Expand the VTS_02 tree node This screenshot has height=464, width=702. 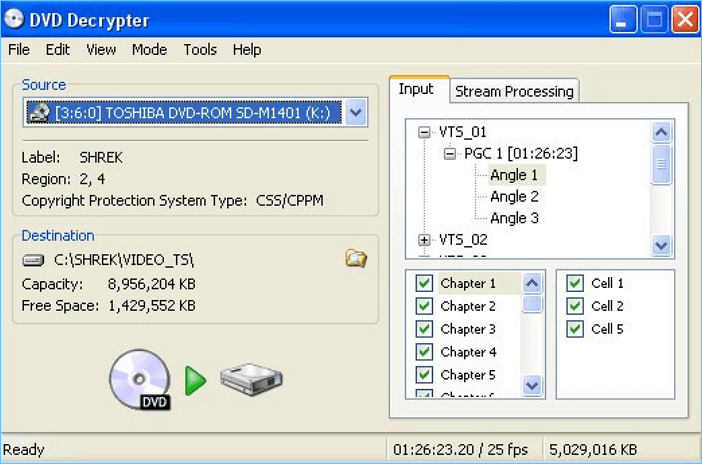point(424,240)
